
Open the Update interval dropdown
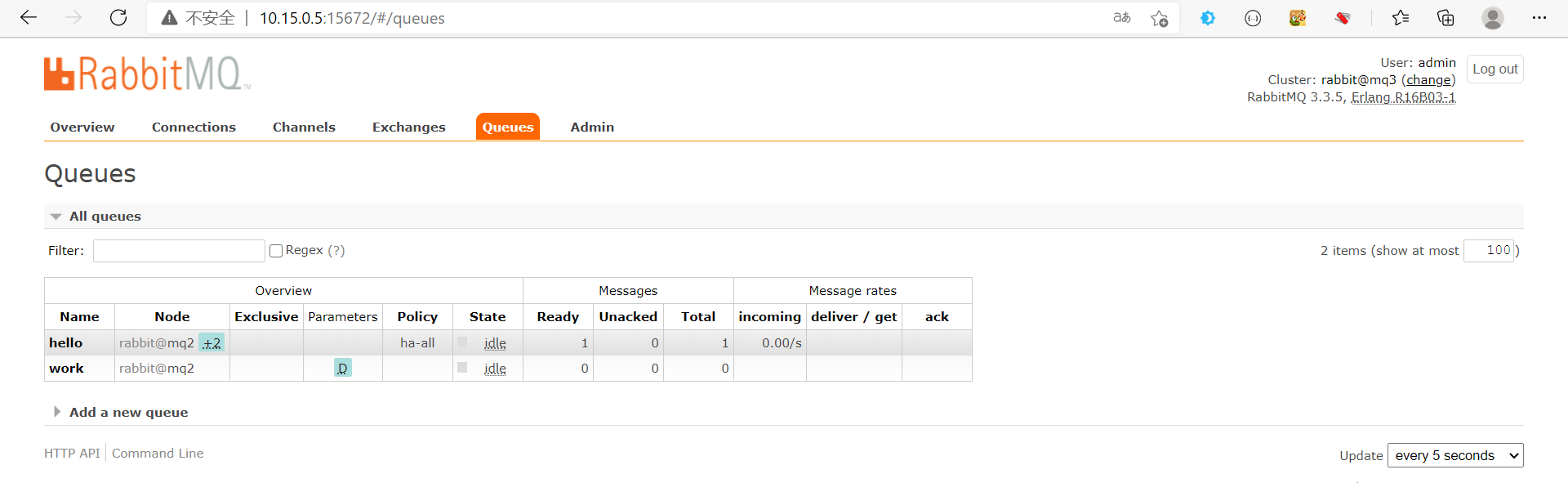(x=1455, y=455)
